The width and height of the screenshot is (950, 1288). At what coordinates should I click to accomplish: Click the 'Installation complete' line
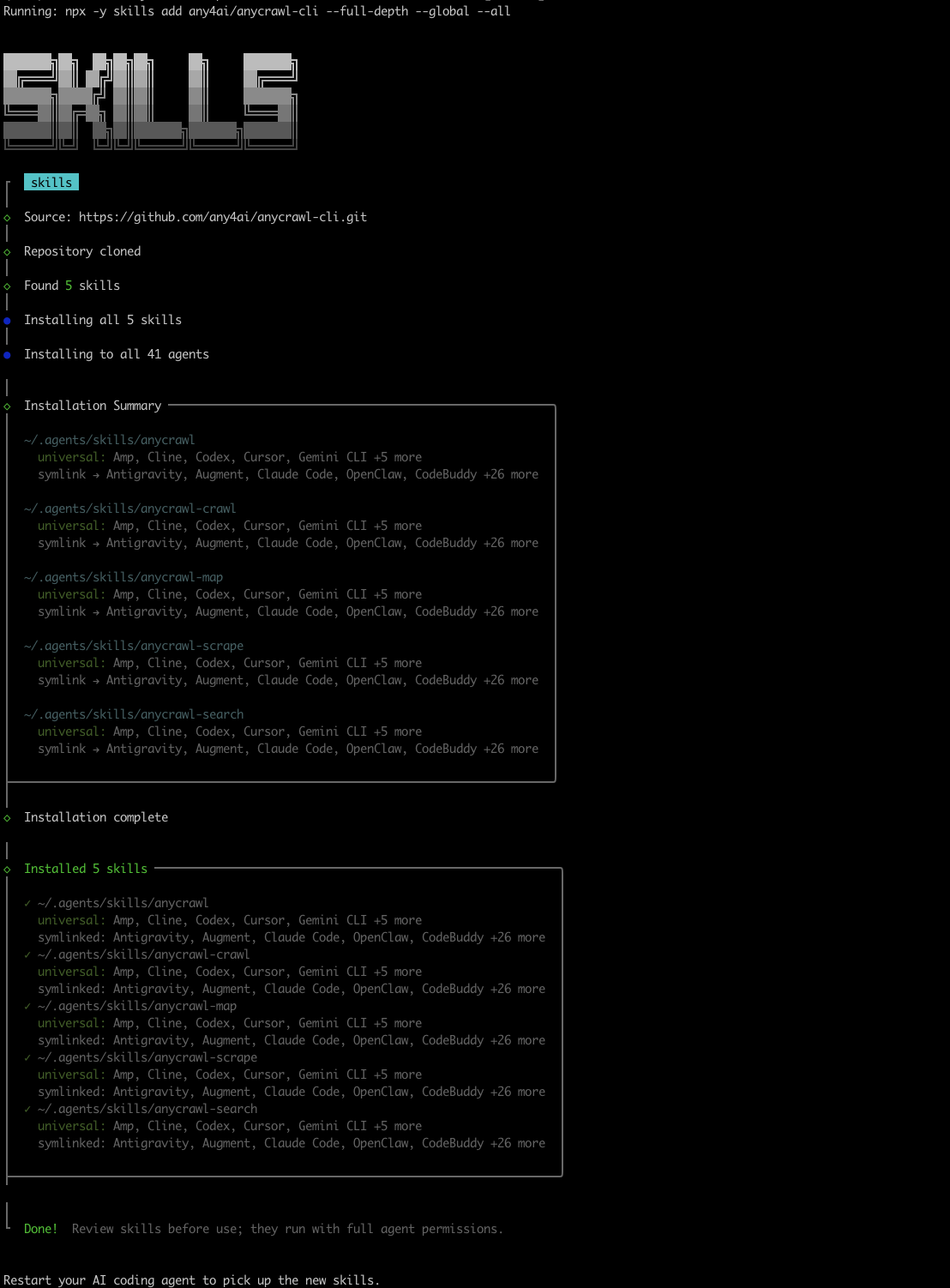[96, 817]
